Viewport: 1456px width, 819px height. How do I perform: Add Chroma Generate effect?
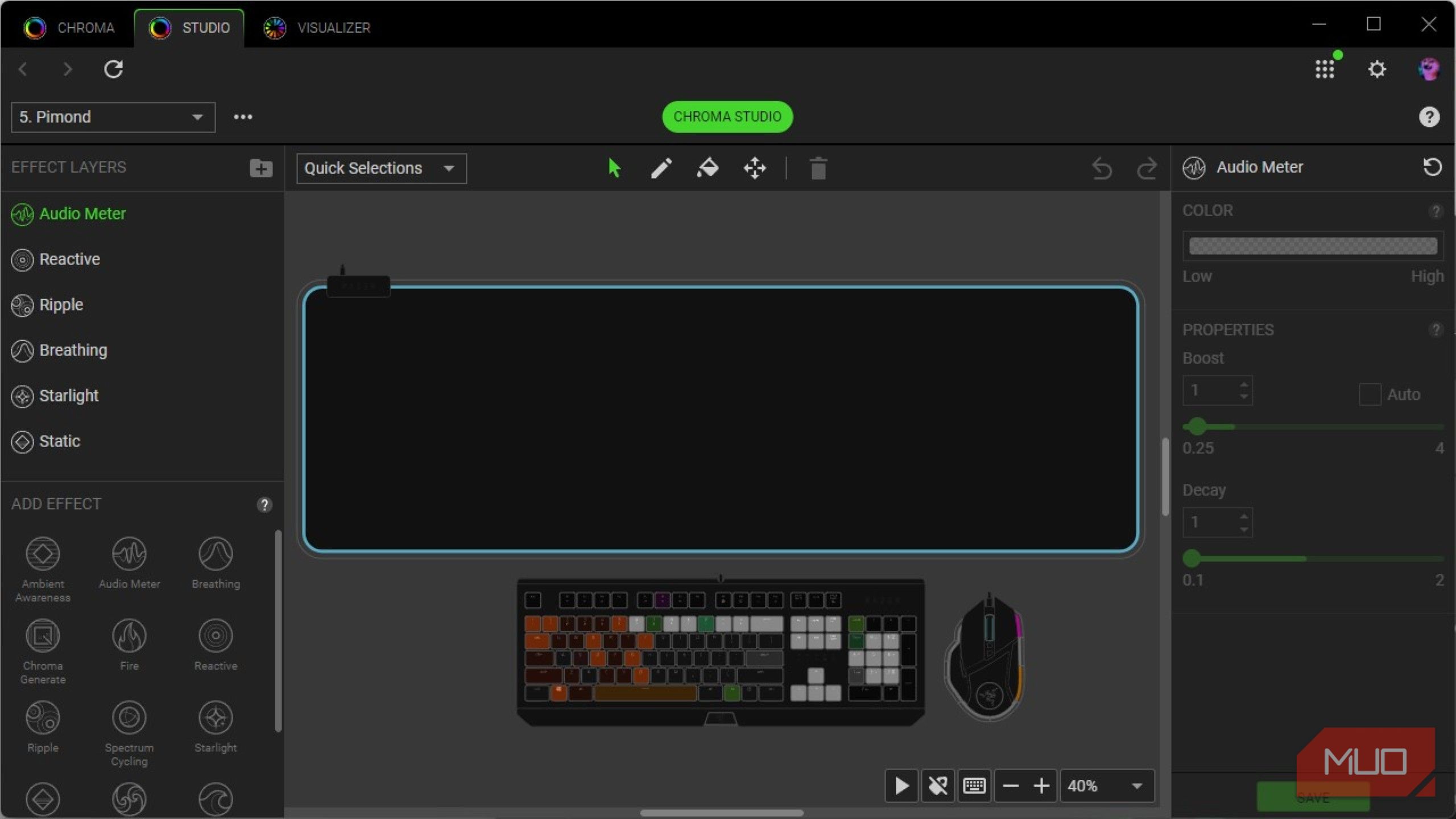pyautogui.click(x=43, y=651)
